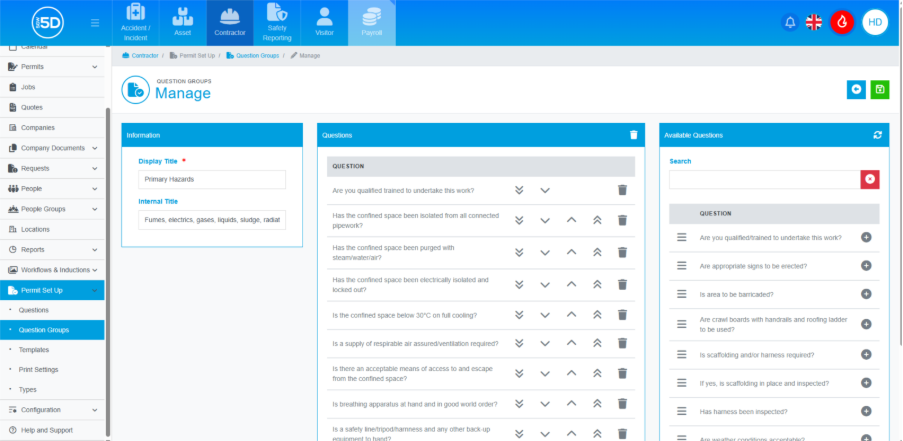Click the green save icon button
This screenshot has height=441, width=903.
tap(879, 90)
